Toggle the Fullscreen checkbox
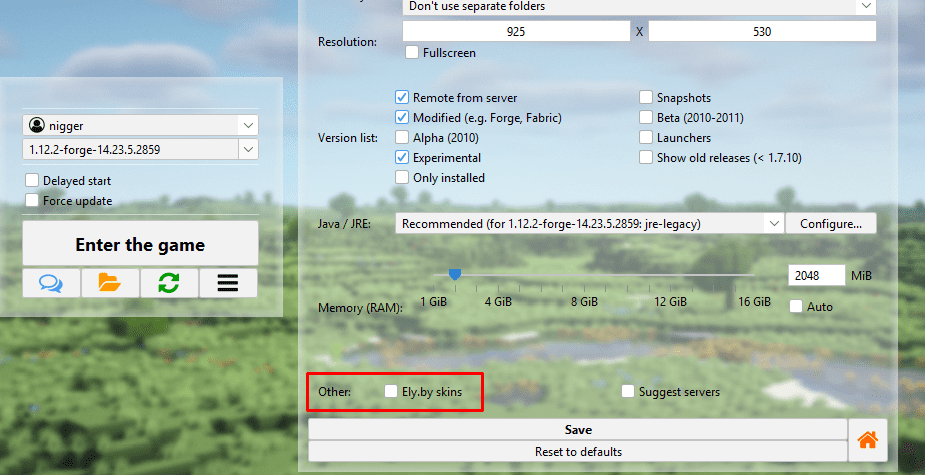This screenshot has height=475, width=925. point(412,52)
